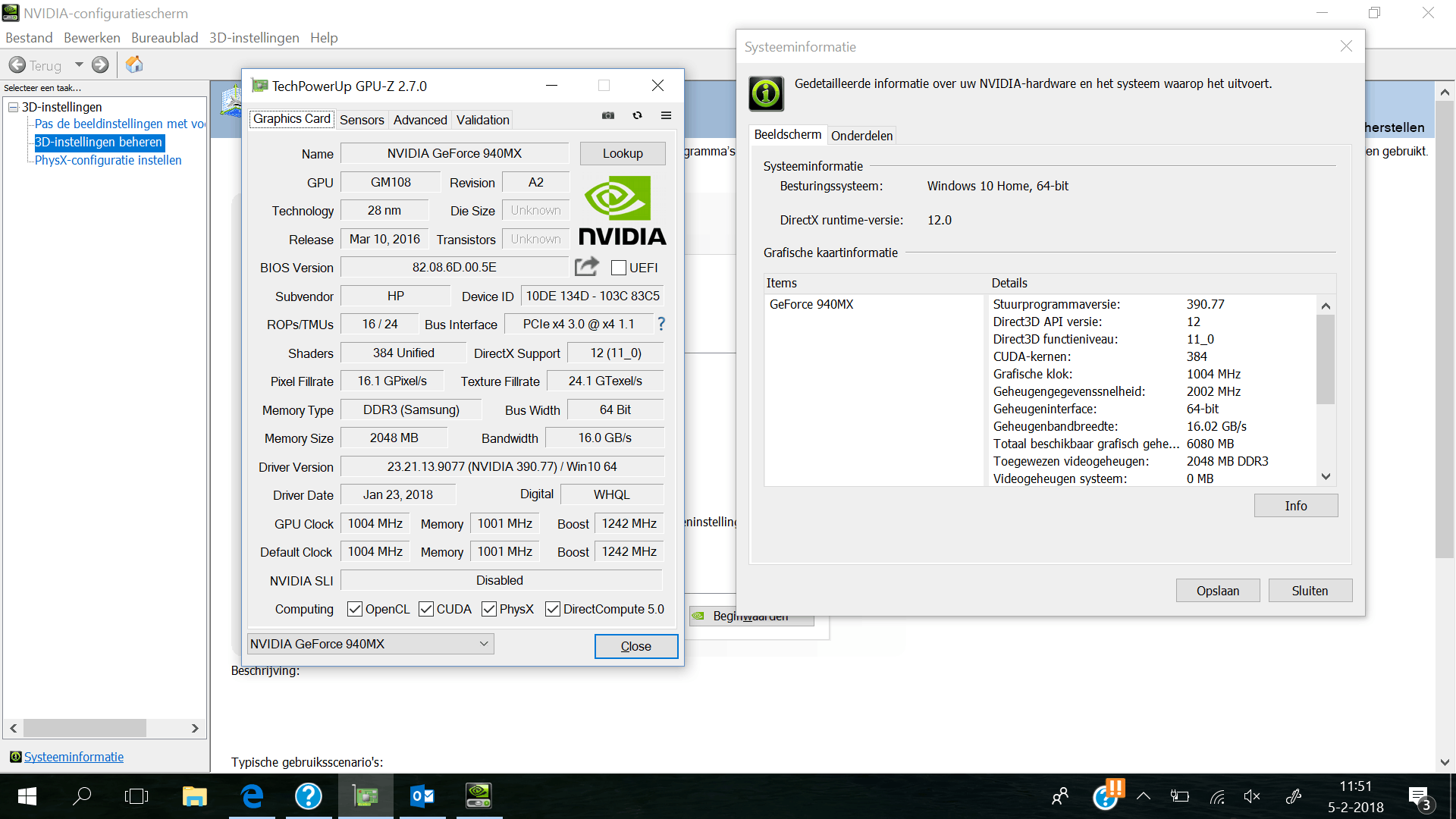The width and height of the screenshot is (1456, 819).
Task: Open the Windows Start menu
Action: click(x=27, y=796)
